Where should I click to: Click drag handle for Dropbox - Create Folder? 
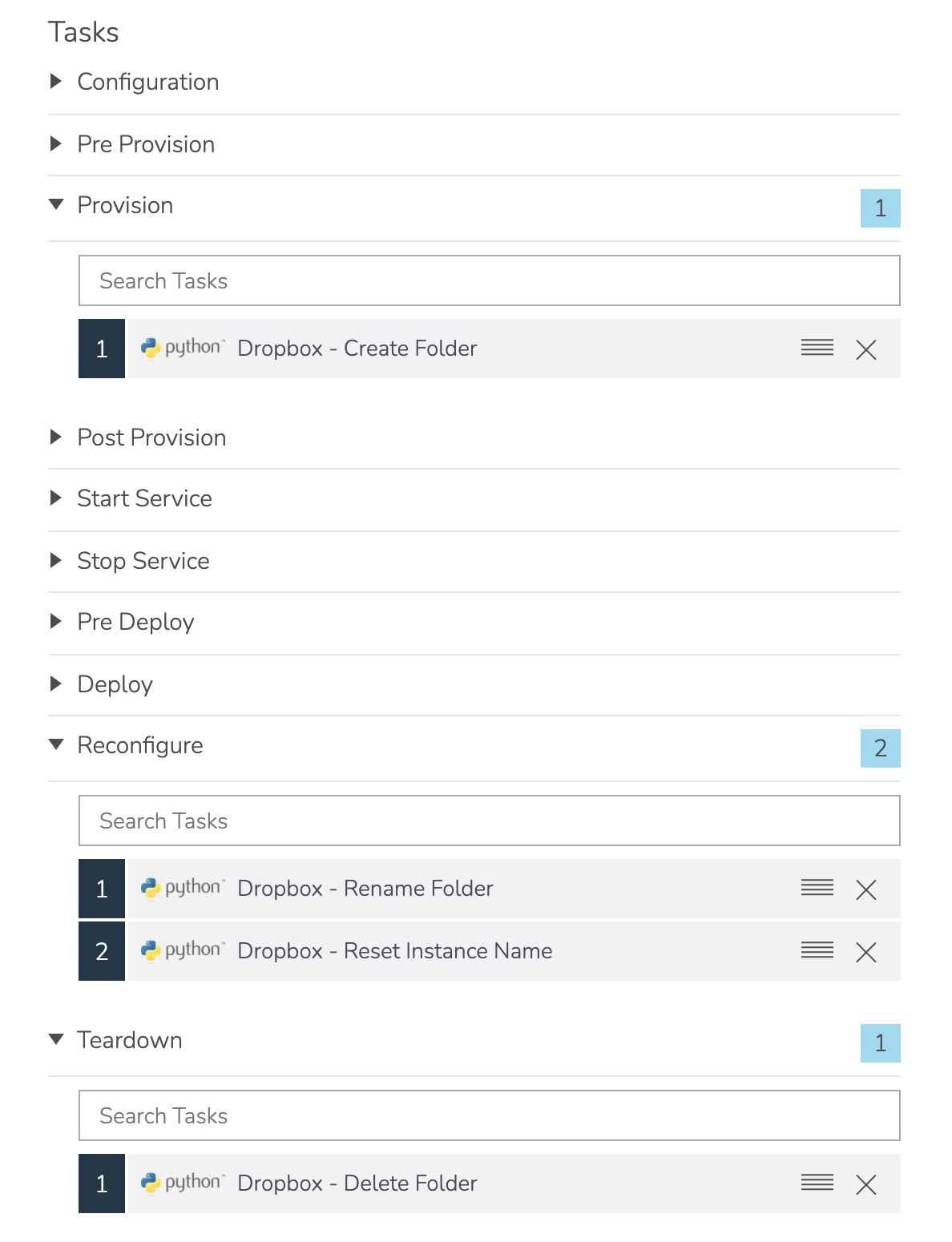coord(817,348)
